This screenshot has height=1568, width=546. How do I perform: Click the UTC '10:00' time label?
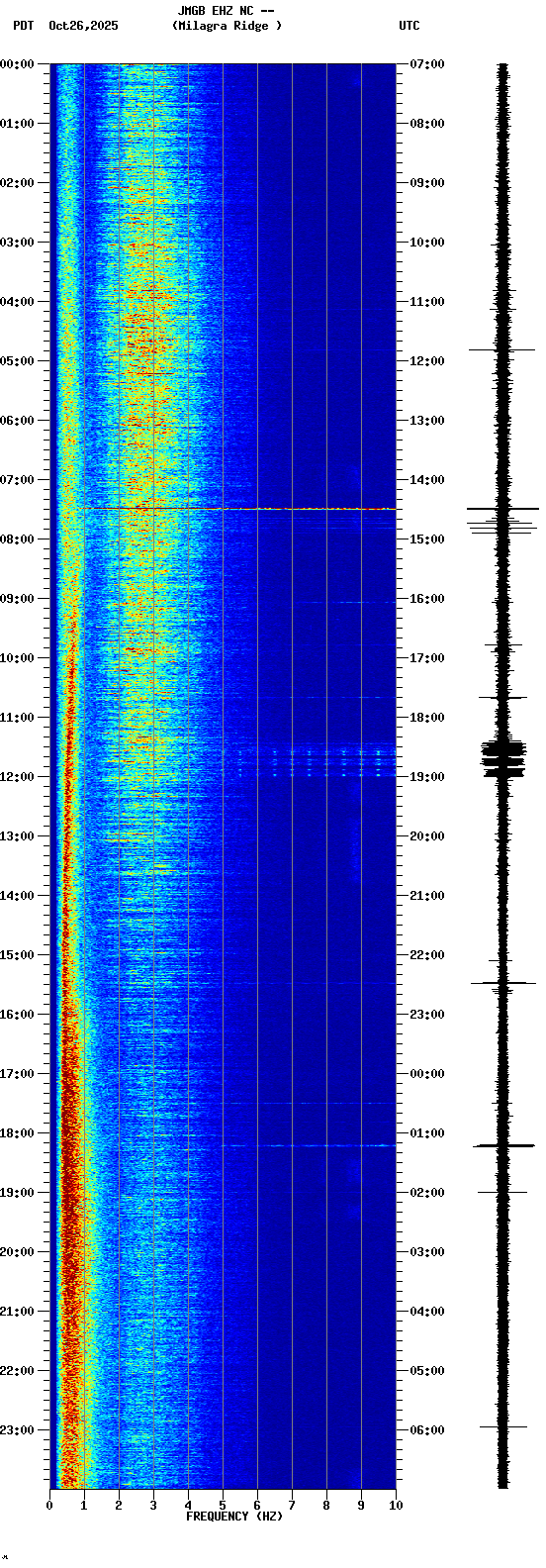click(x=427, y=243)
